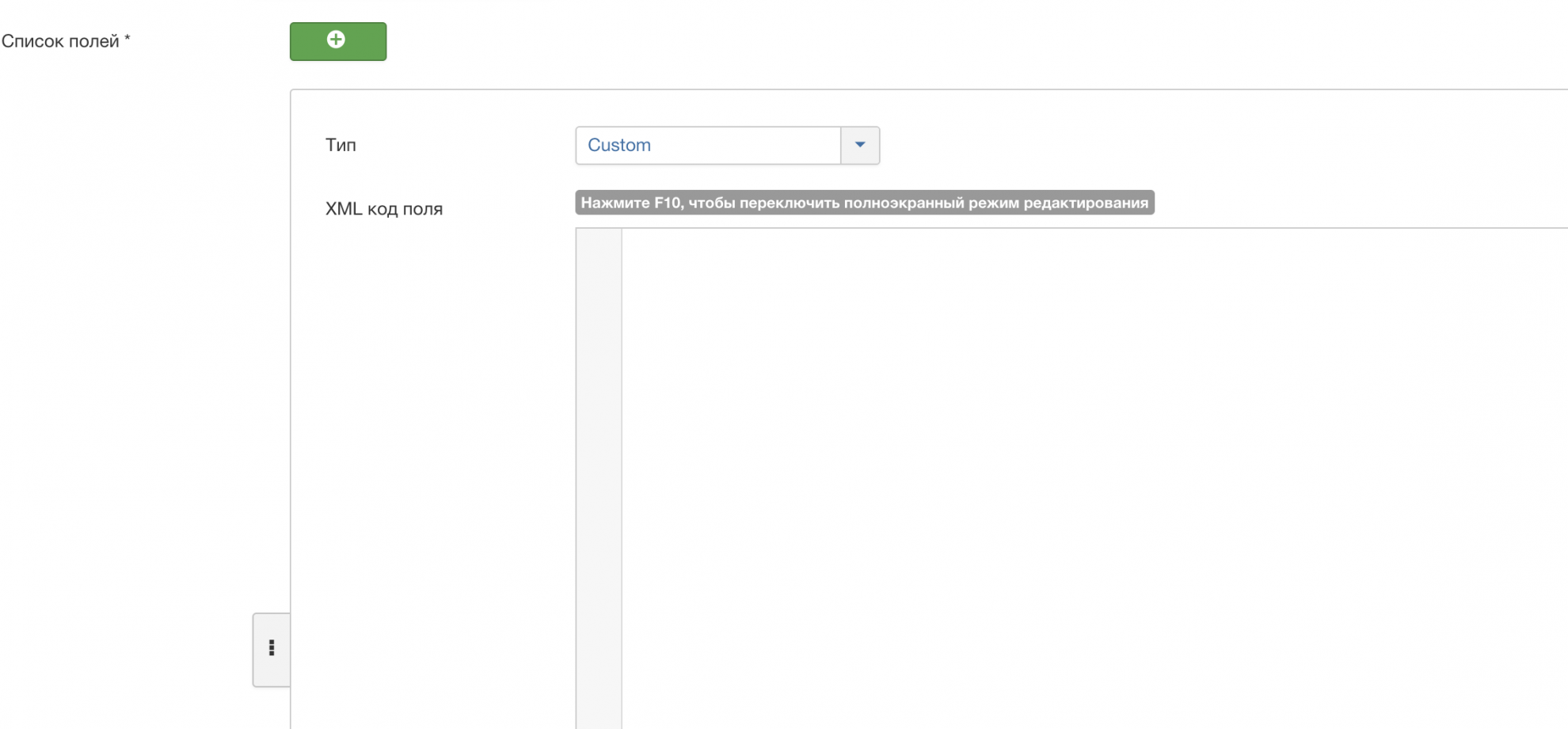Add a new field to the list
The image size is (1568, 729).
[337, 41]
